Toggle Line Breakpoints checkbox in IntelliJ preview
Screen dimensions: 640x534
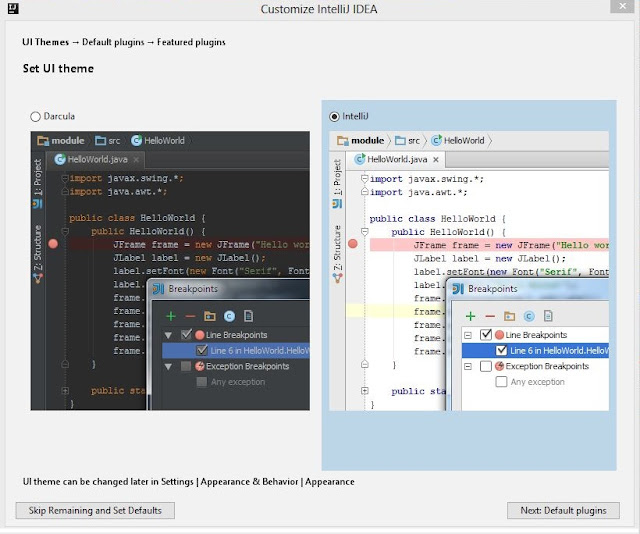(x=486, y=335)
